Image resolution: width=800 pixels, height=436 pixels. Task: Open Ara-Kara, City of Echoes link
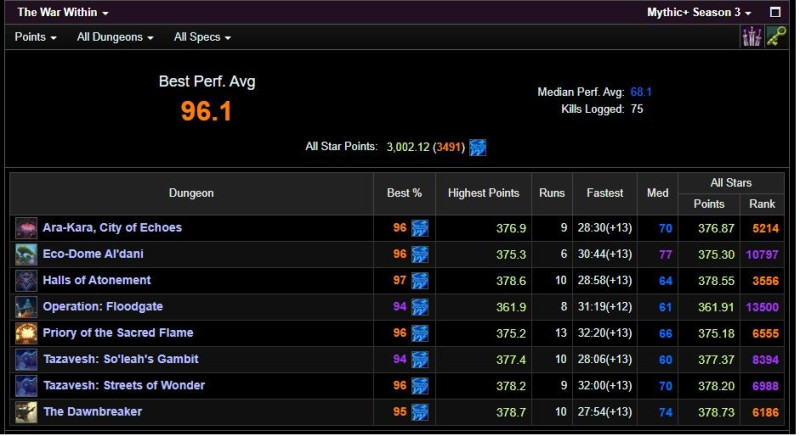tap(112, 227)
